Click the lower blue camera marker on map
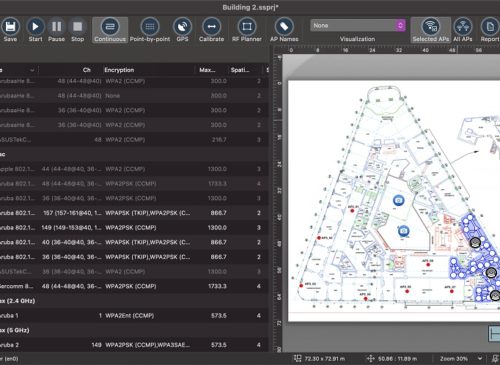This screenshot has width=500, height=365. point(403,231)
